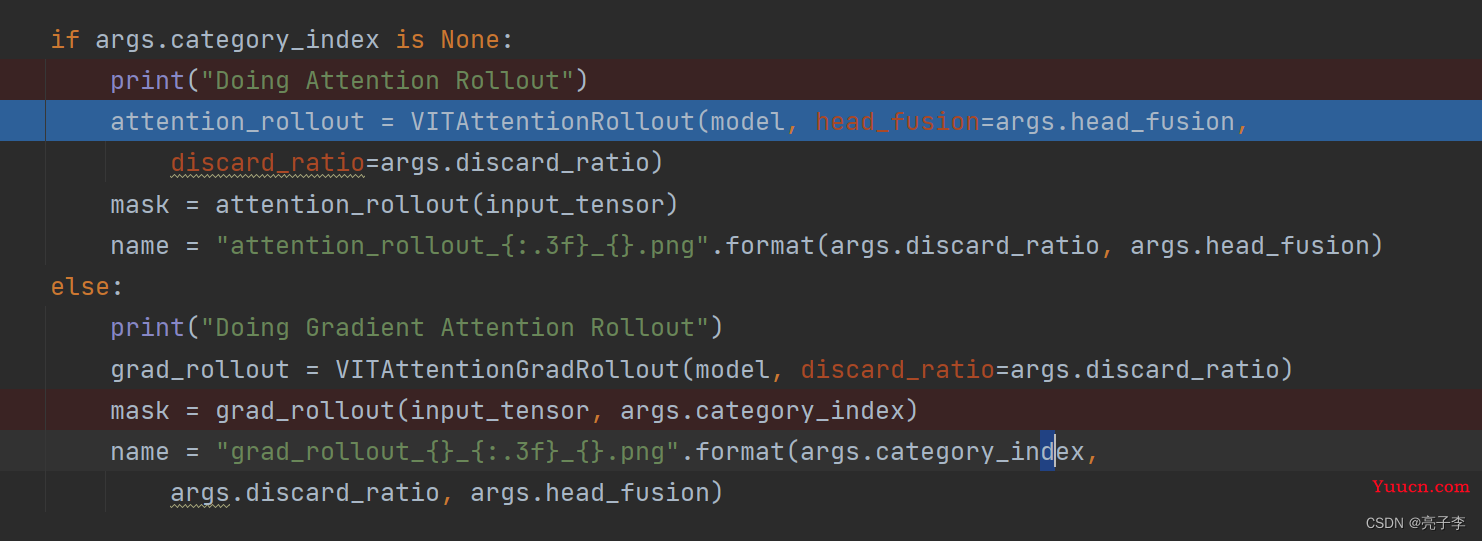Click the underlined discard_ratio parameter
Viewport: 1482px width, 541px height.
(268, 163)
